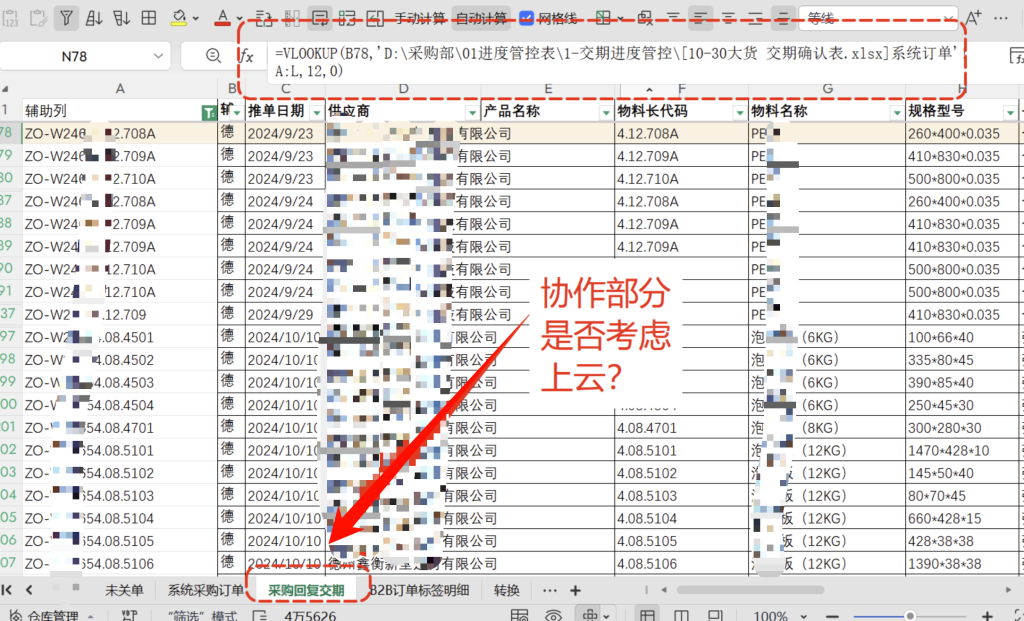Click the fx insert function icon
This screenshot has height=621, width=1024.
[x=246, y=57]
